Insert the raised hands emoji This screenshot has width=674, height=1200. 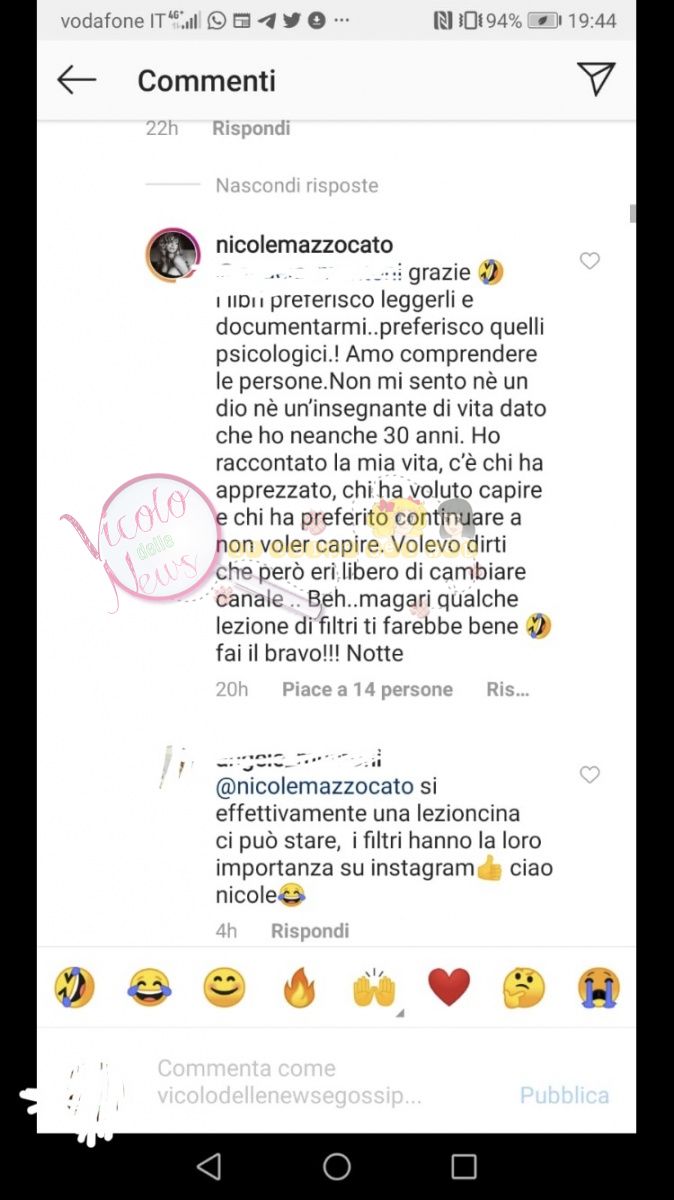(x=374, y=988)
